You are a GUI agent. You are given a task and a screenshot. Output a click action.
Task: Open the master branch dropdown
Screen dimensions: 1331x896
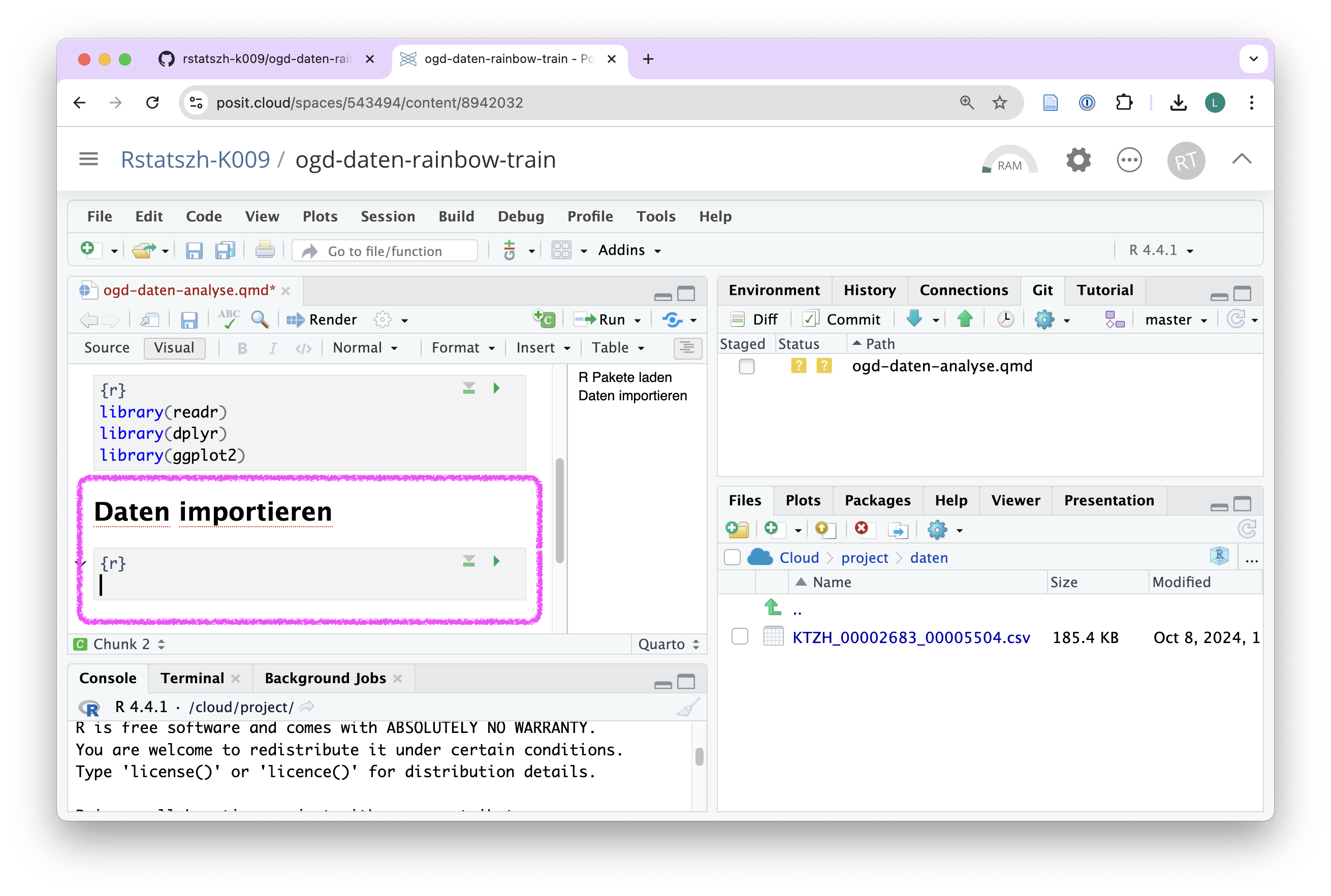[x=1176, y=319]
